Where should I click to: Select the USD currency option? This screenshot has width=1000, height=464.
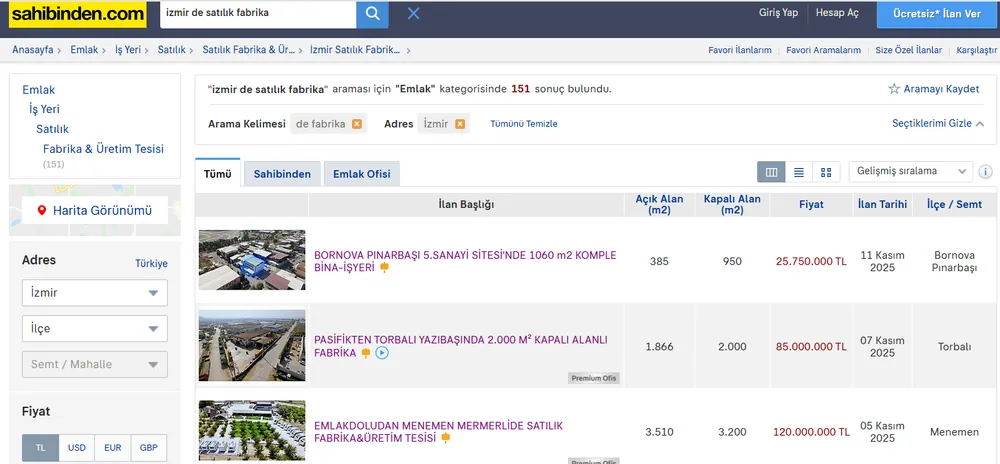click(77, 448)
